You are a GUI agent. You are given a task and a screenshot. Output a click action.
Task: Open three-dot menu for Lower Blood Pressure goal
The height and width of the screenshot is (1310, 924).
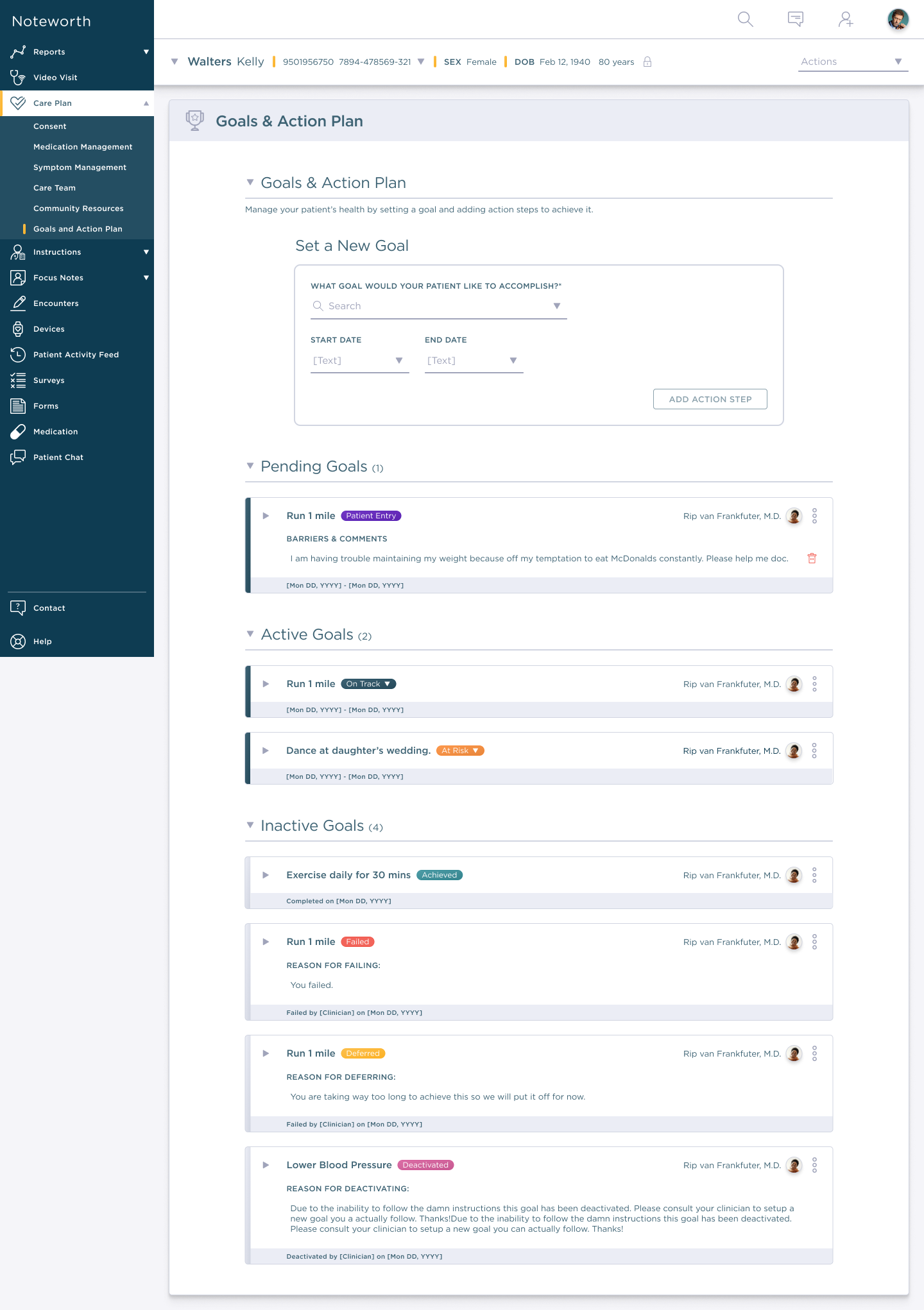(x=814, y=1165)
